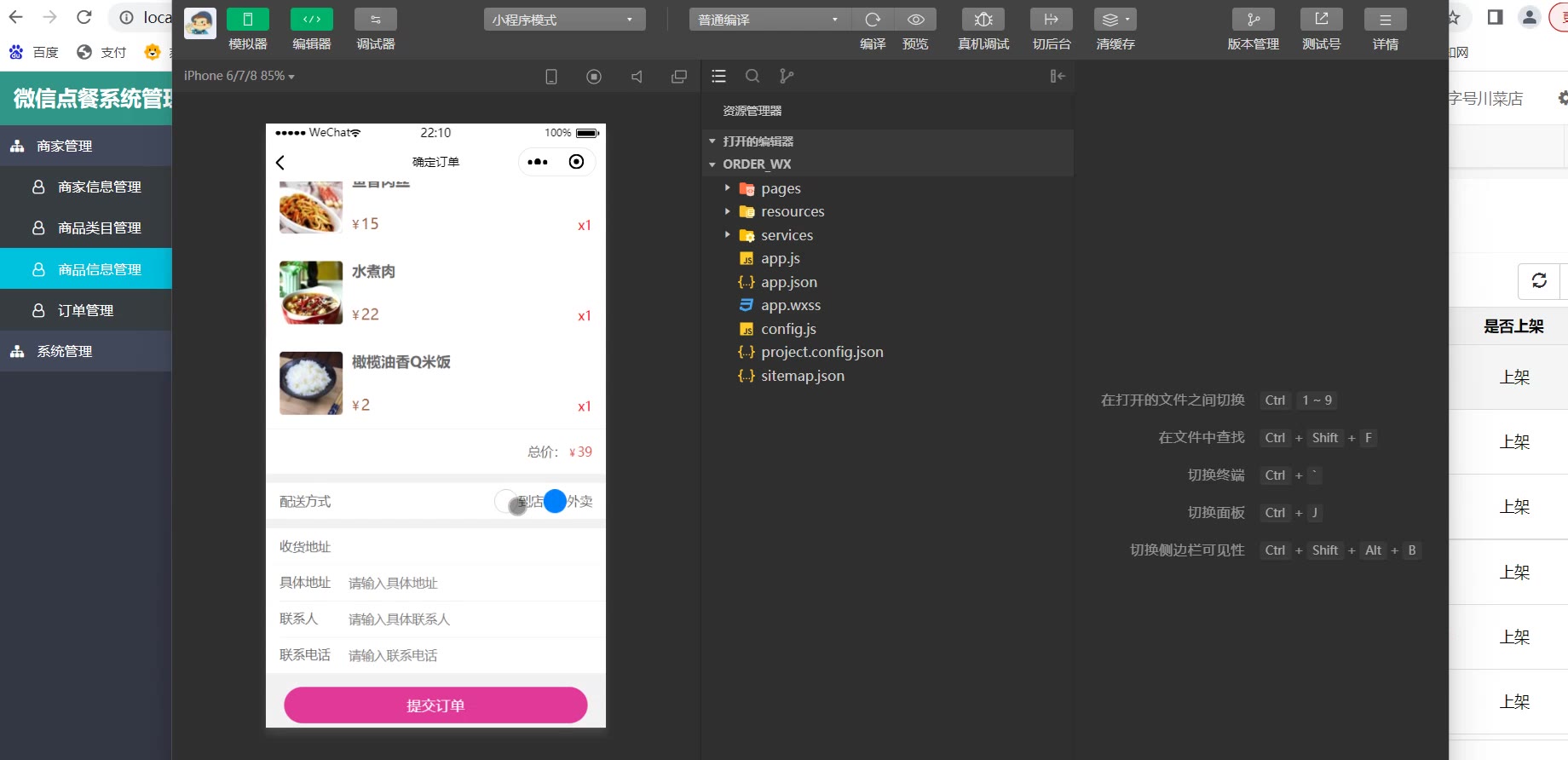Expand the pages folder in file tree
The image size is (1568, 760).
[780, 188]
